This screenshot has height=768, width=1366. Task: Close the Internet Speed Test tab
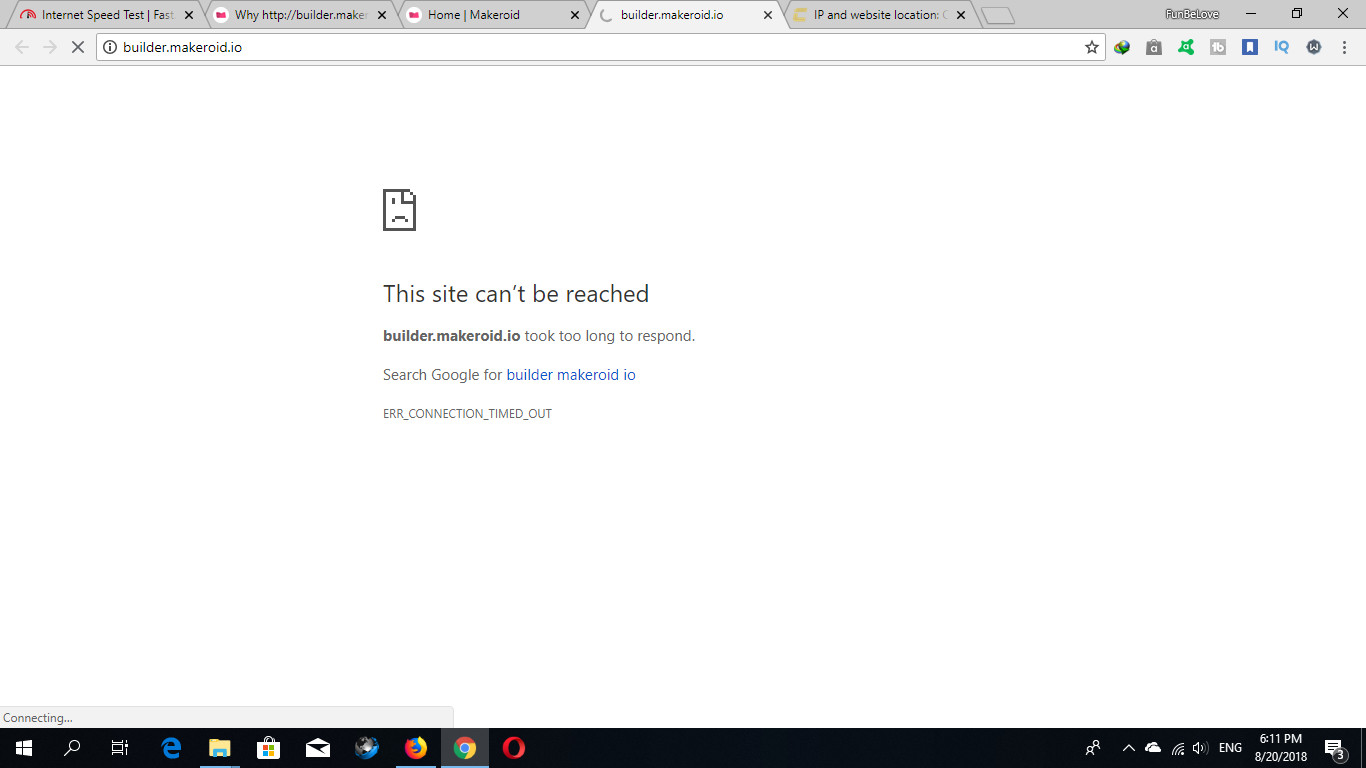tap(189, 15)
